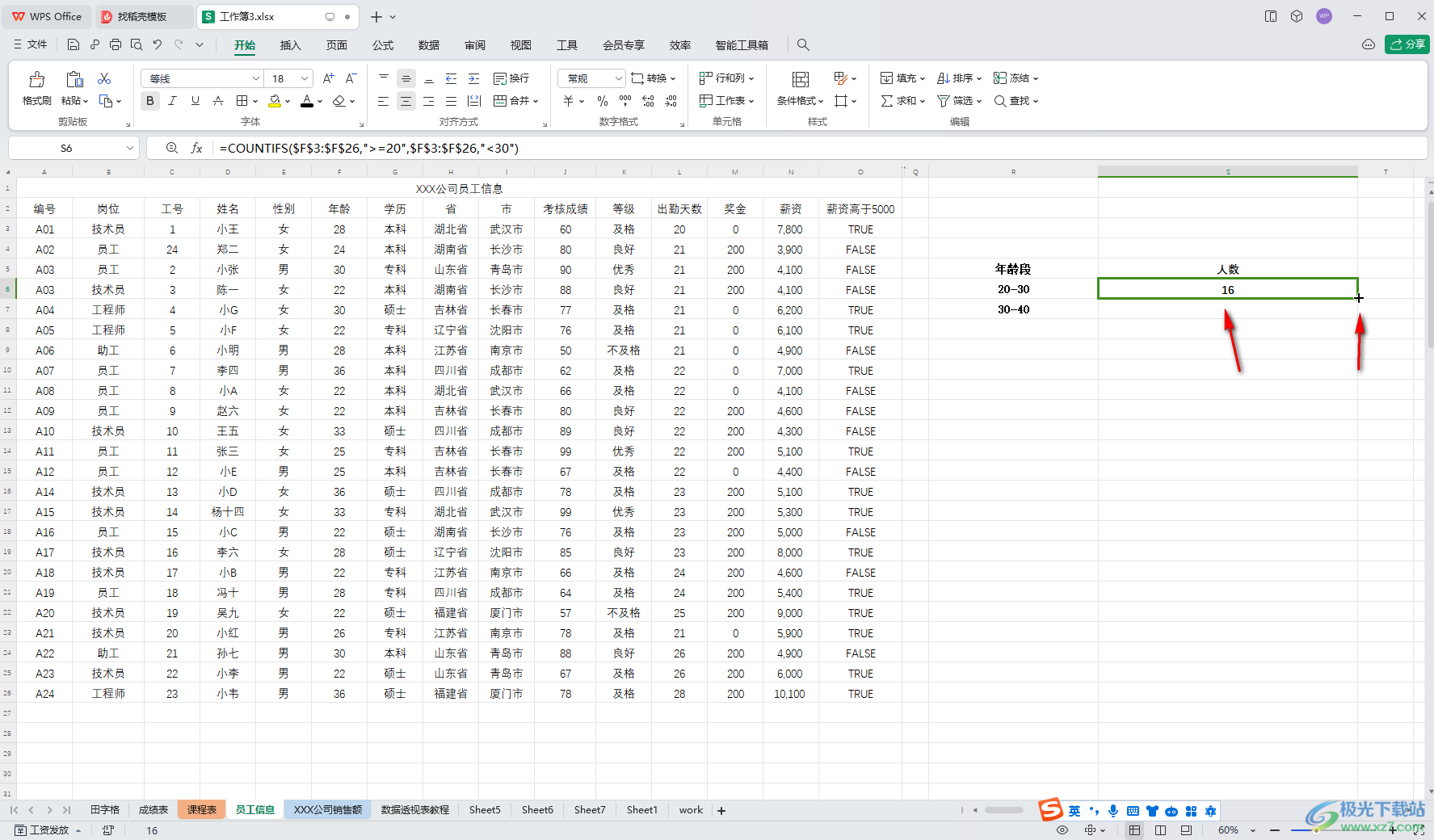Click the Filter (筛选) button

(x=959, y=101)
